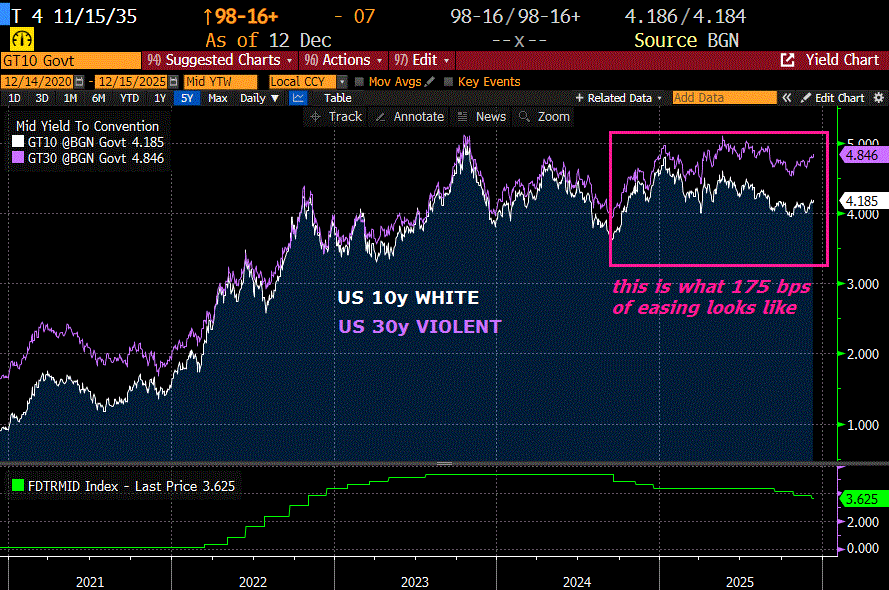The width and height of the screenshot is (889, 590).
Task: Select the 1Y time range tab
Action: pos(160,98)
